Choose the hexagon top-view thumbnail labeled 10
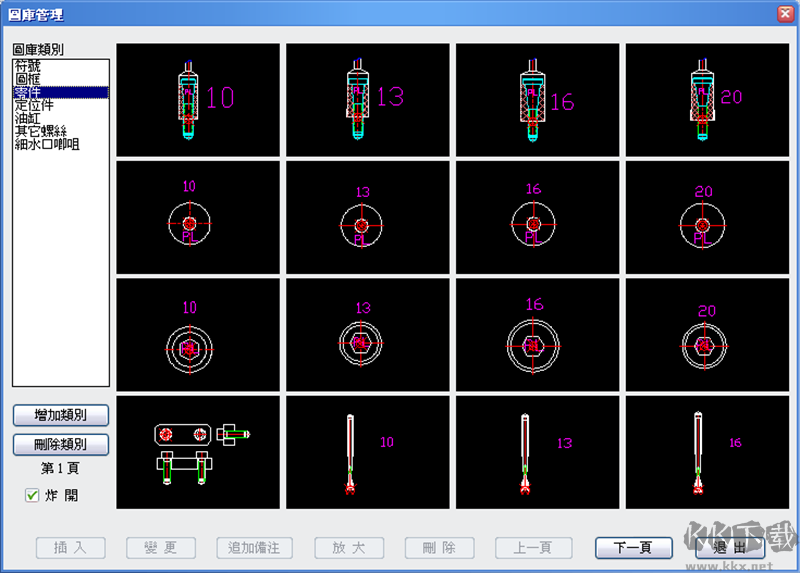Screen dimensions: 800x573 click(x=197, y=335)
